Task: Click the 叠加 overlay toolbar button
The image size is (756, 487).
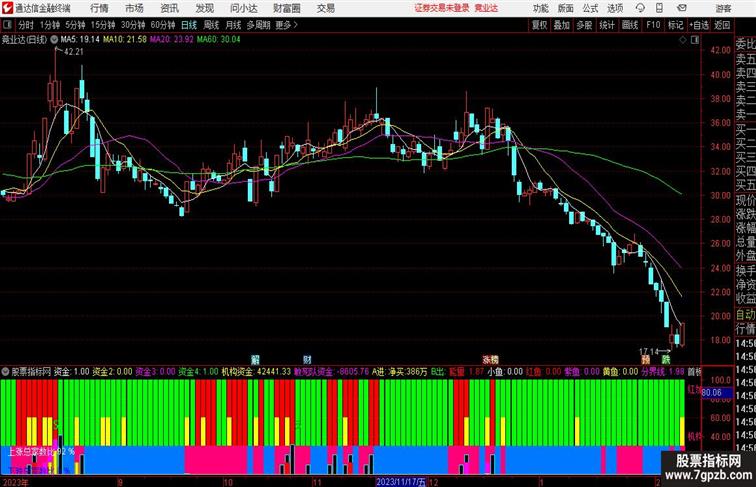Action: 562,25
